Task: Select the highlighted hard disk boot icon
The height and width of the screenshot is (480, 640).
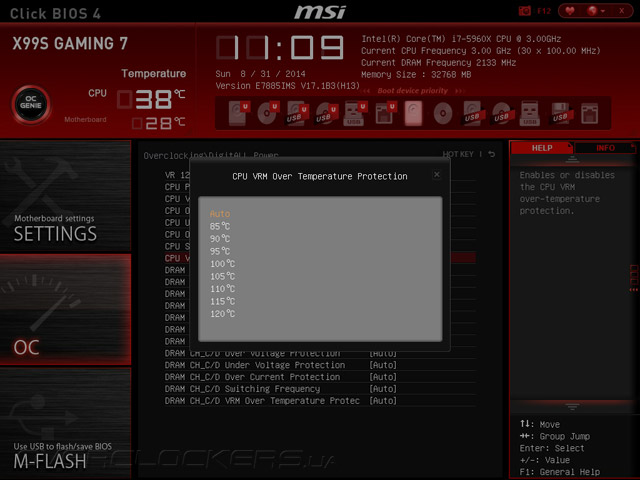Action: coord(413,113)
